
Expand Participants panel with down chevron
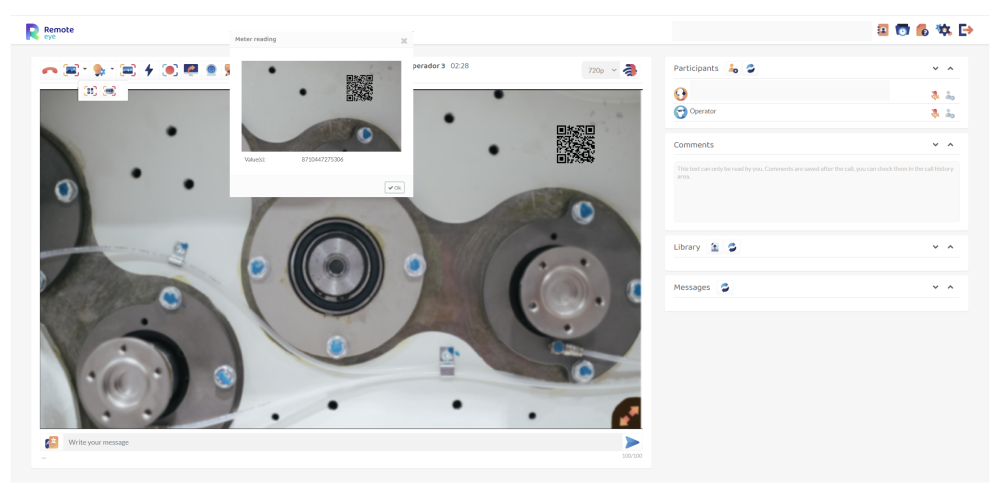[x=936, y=68]
